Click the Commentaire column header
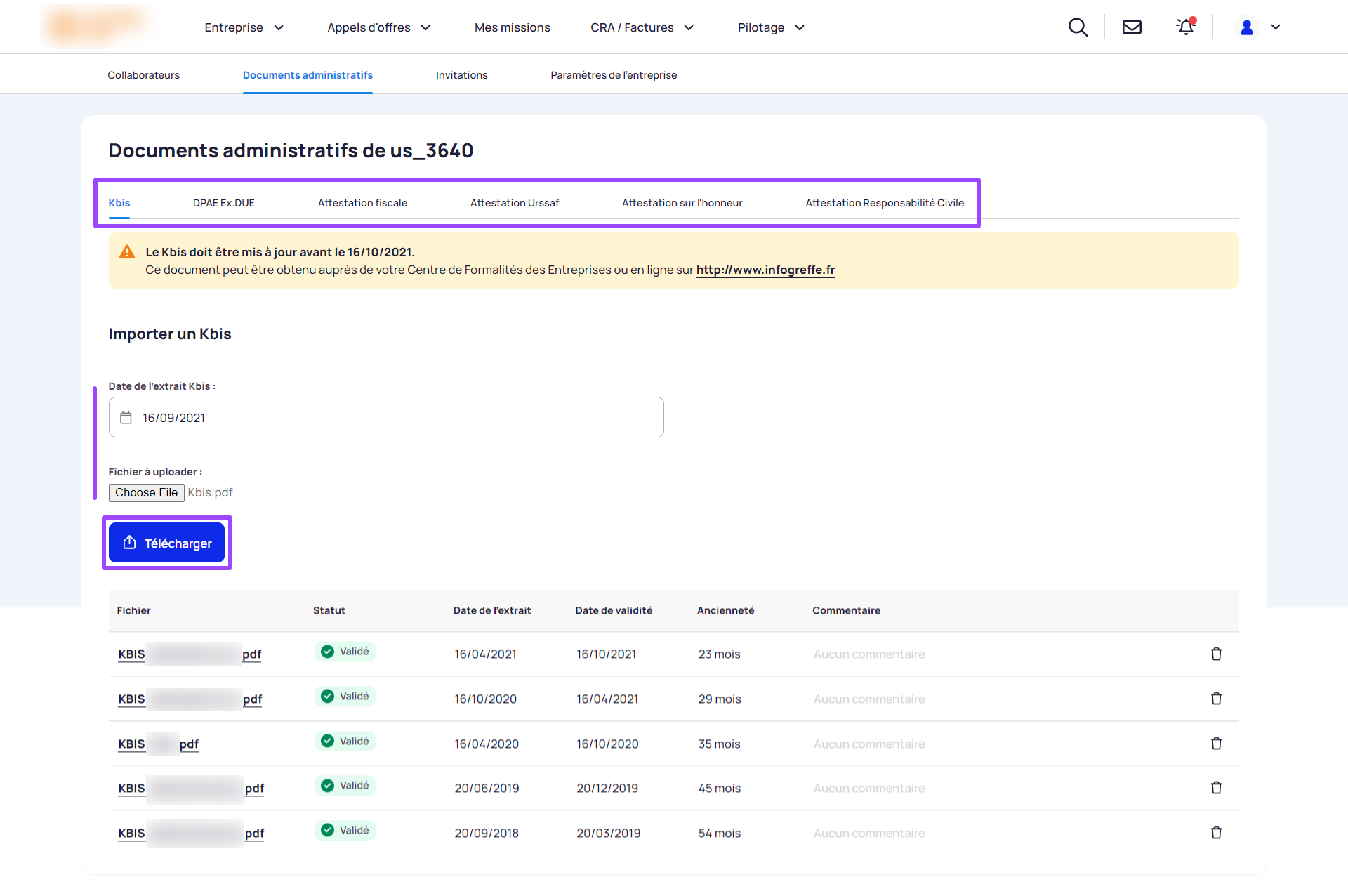The height and width of the screenshot is (896, 1348). pyautogui.click(x=846, y=610)
